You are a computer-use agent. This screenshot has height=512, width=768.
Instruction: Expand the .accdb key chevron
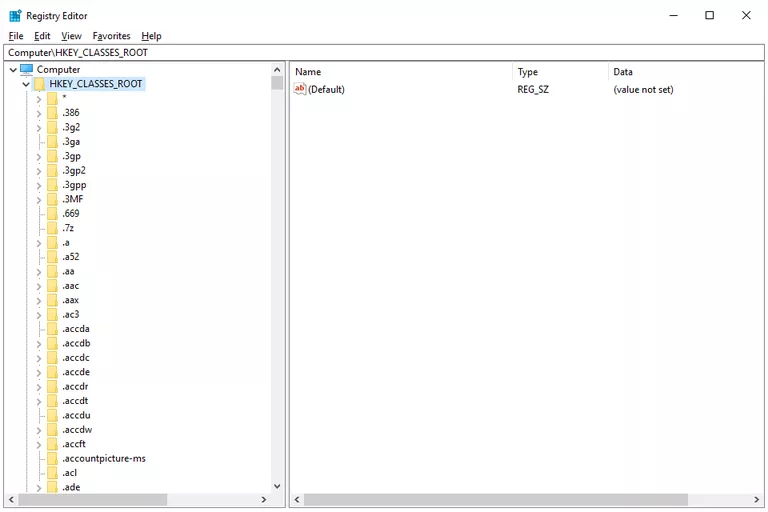pos(39,344)
